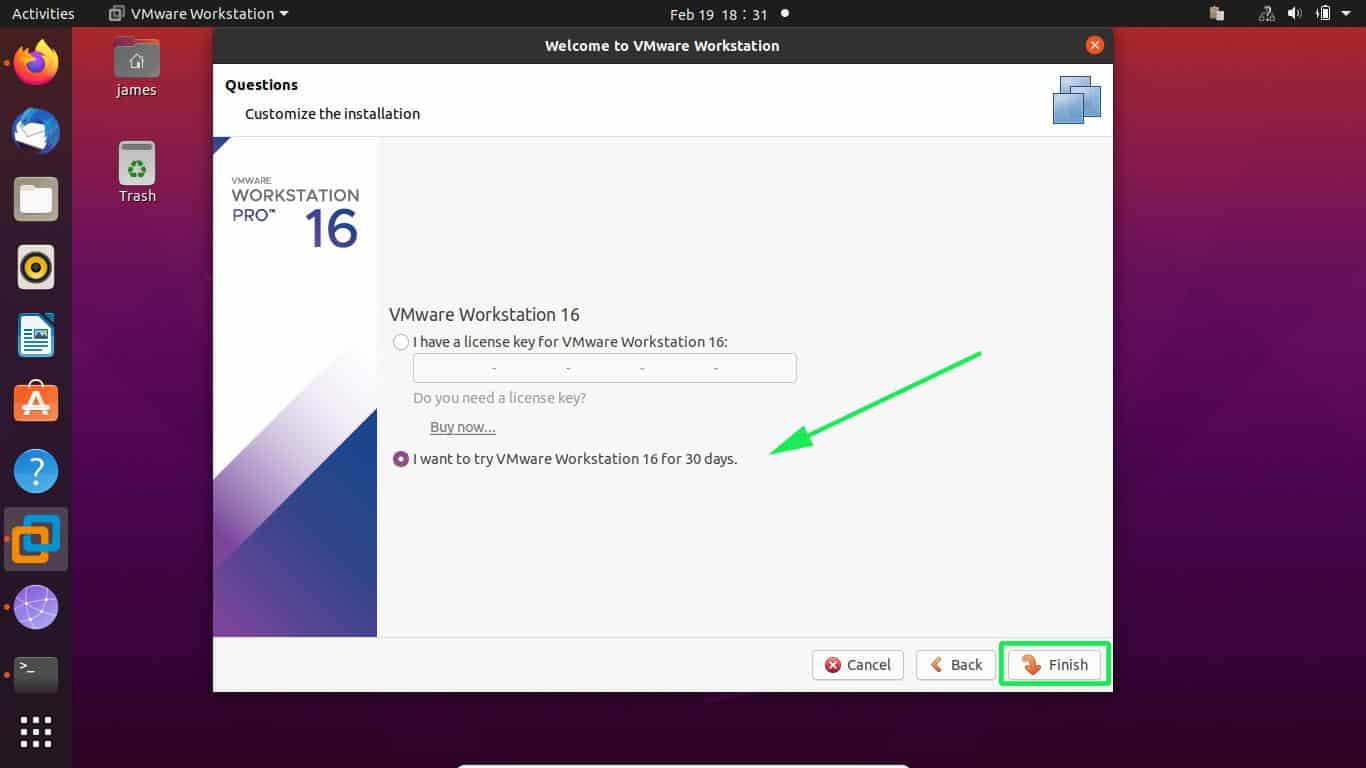Select 30-day trial radio button
This screenshot has width=1366, height=768.
401,459
